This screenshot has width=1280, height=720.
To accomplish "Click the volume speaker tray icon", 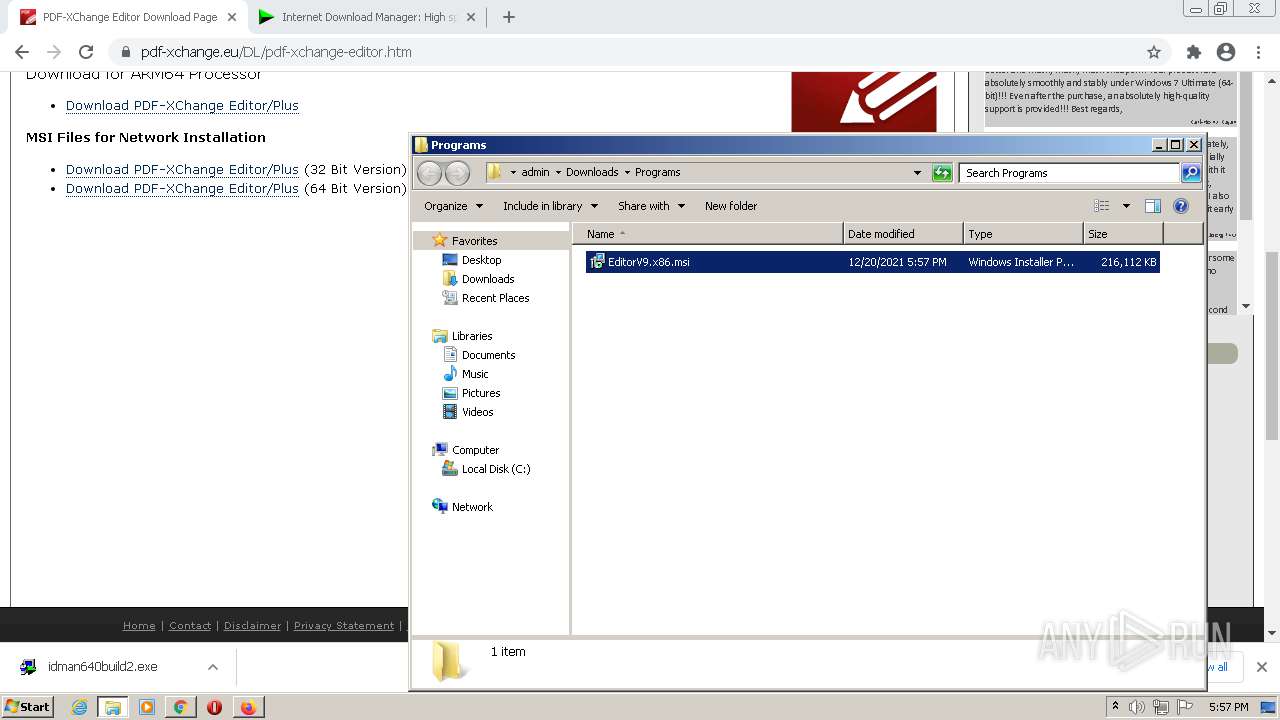I will coord(1137,707).
